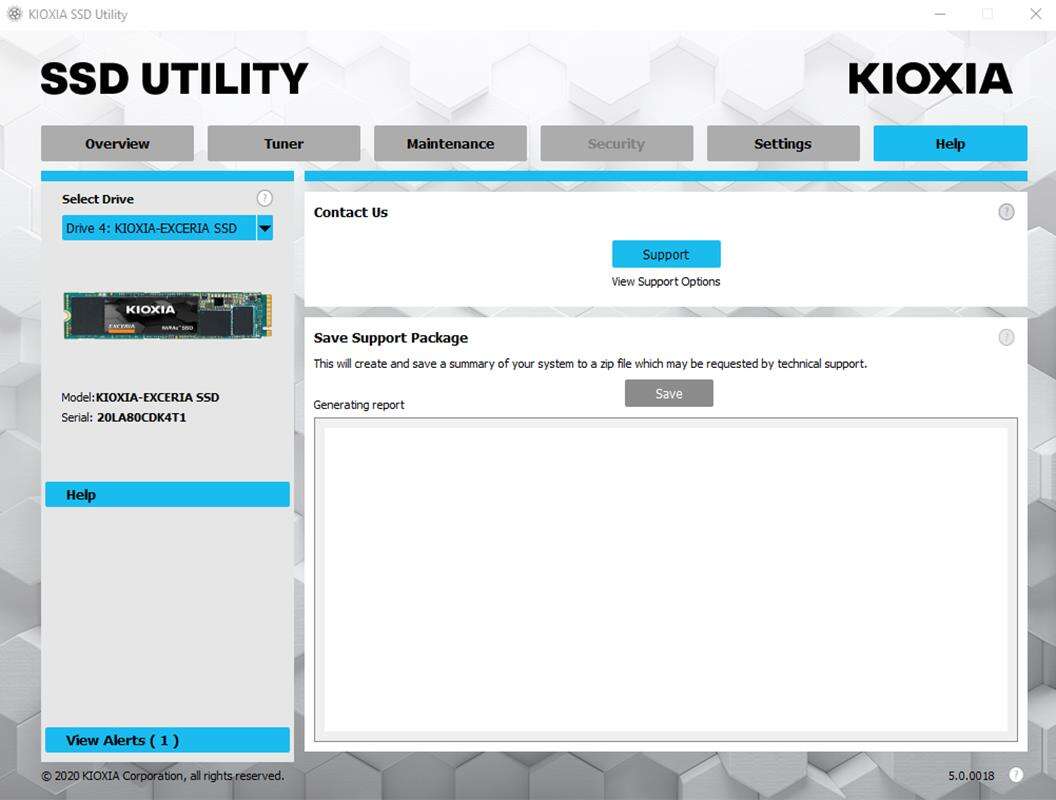Minimize the KIOXIA SSD Utility window

pyautogui.click(x=941, y=14)
